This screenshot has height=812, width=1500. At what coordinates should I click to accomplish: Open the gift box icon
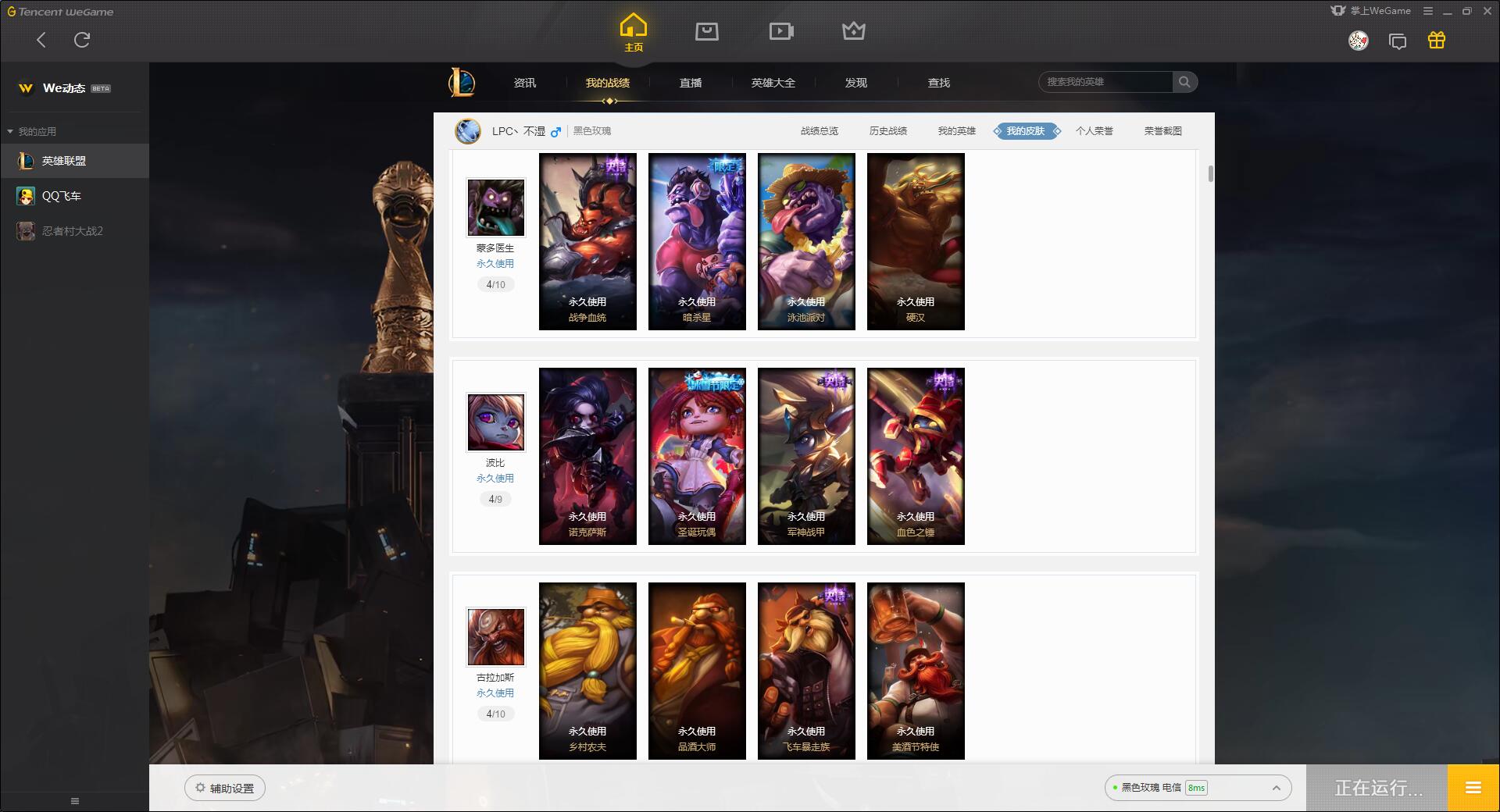point(1437,41)
